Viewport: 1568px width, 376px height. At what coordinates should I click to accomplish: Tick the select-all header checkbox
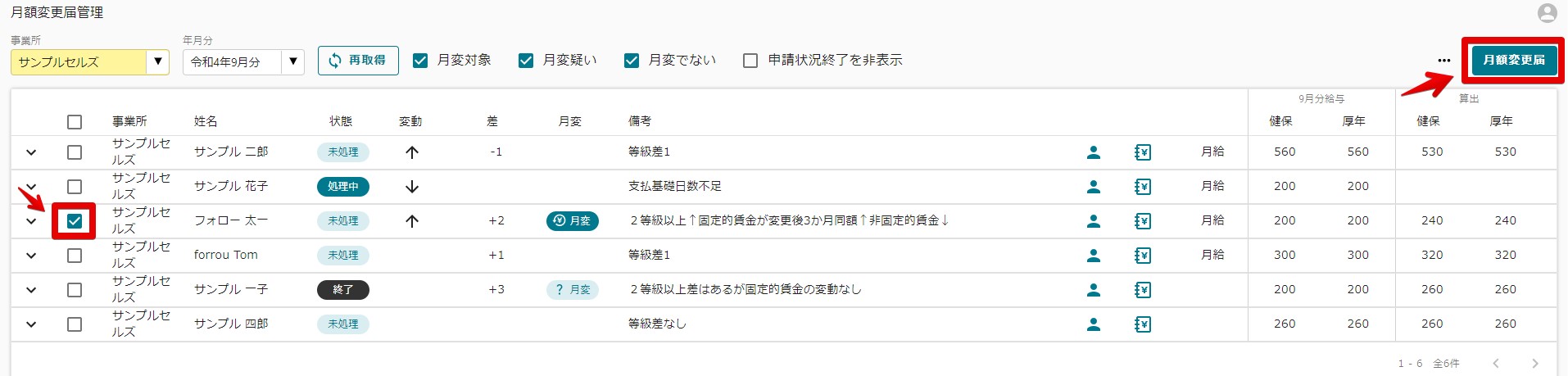pyautogui.click(x=75, y=122)
